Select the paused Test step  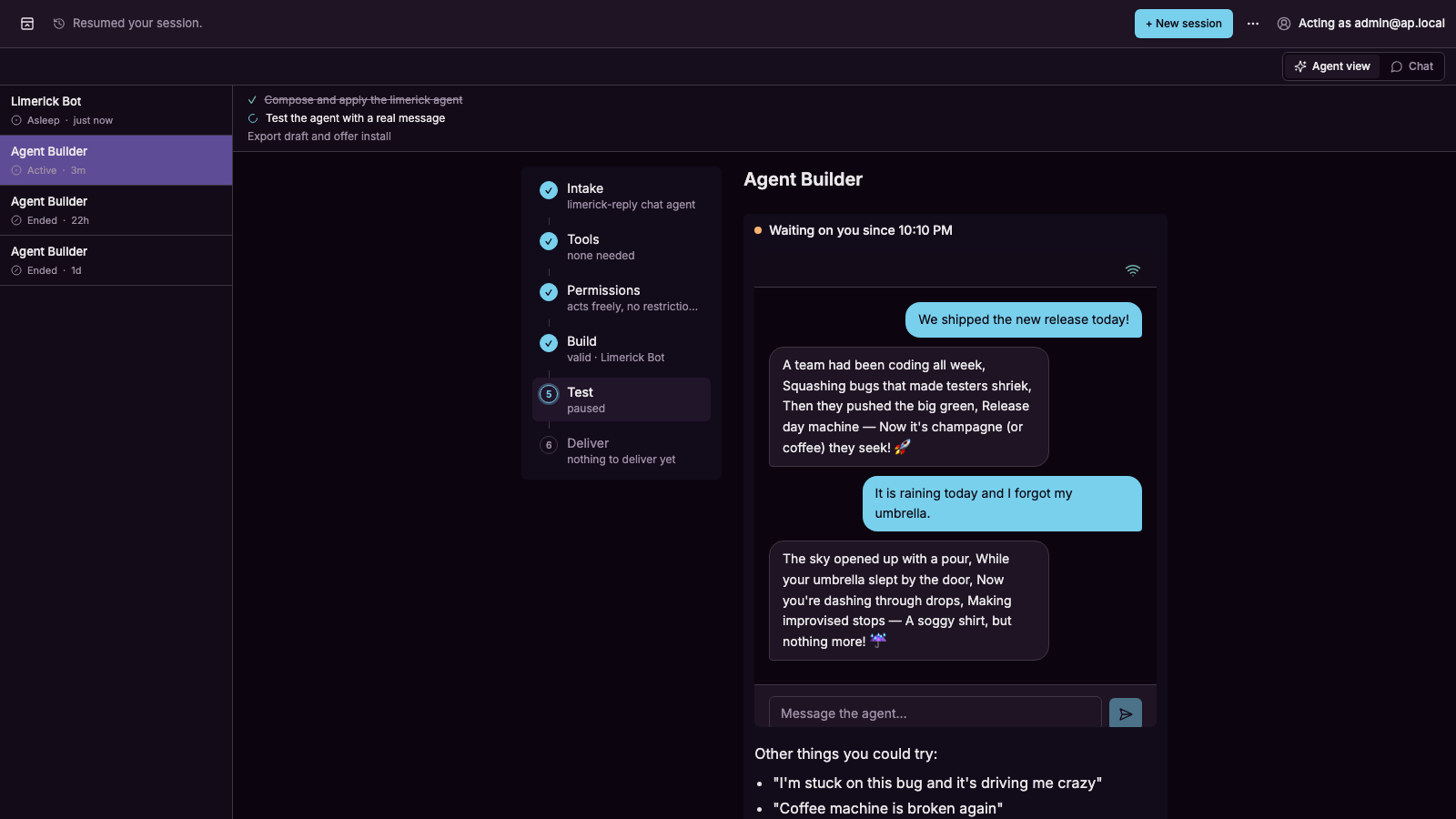tap(622, 399)
